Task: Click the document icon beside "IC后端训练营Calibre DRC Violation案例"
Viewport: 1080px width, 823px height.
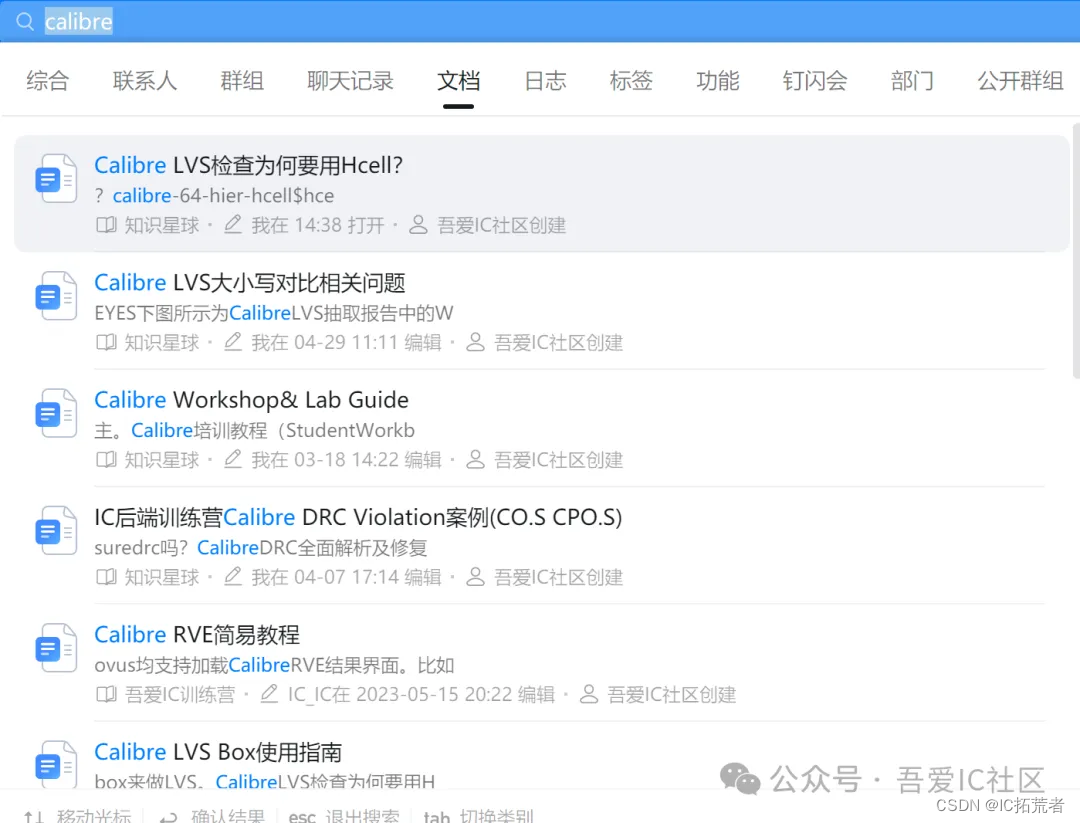Action: (x=55, y=529)
